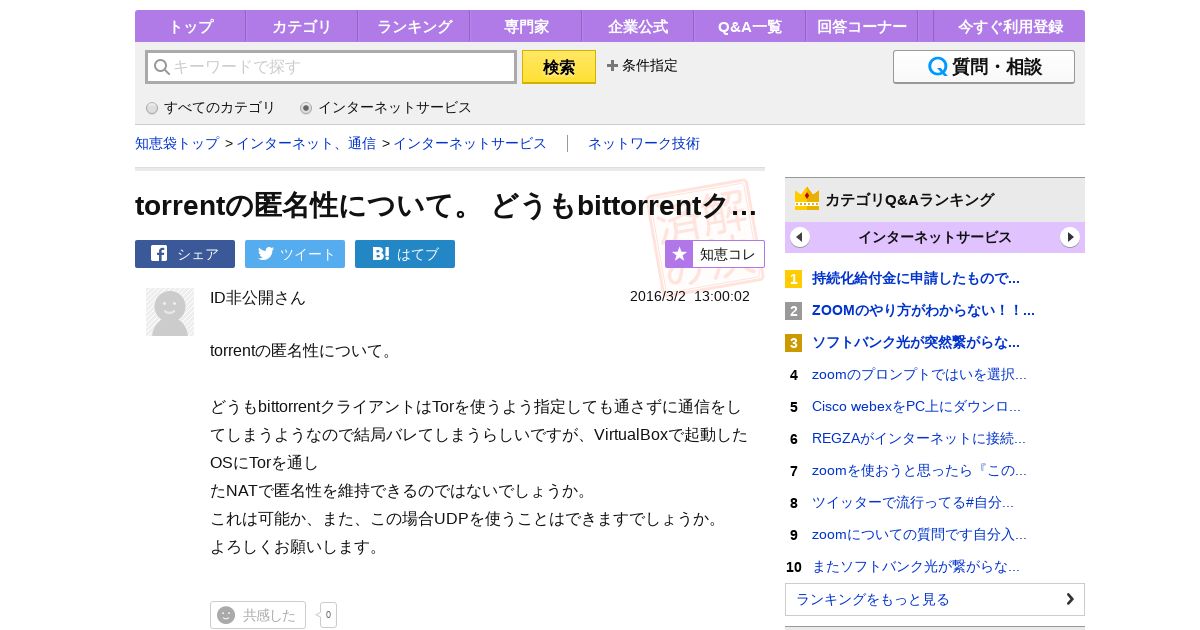Click the search magnifier icon in keyword field

tap(161, 67)
